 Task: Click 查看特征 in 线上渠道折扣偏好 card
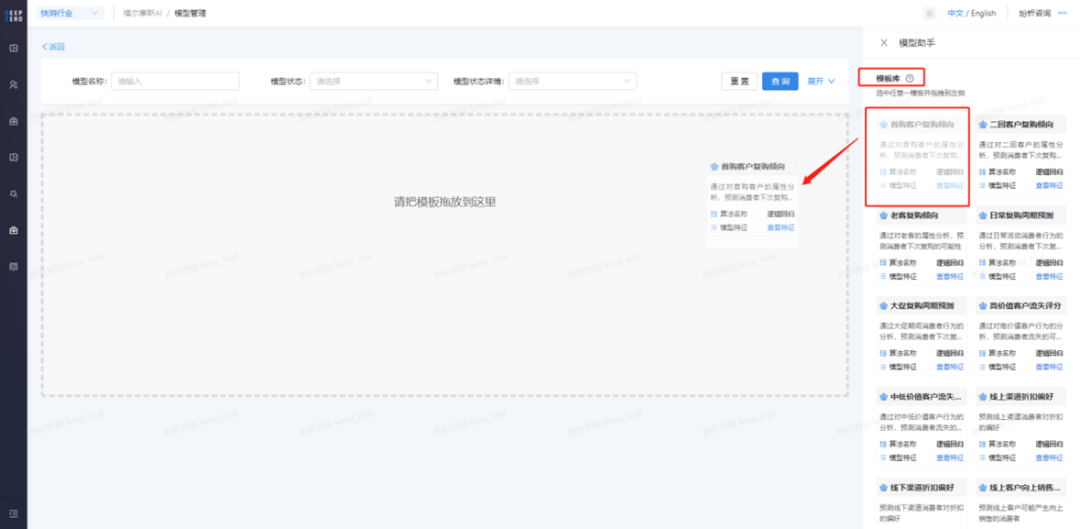[1049, 457]
